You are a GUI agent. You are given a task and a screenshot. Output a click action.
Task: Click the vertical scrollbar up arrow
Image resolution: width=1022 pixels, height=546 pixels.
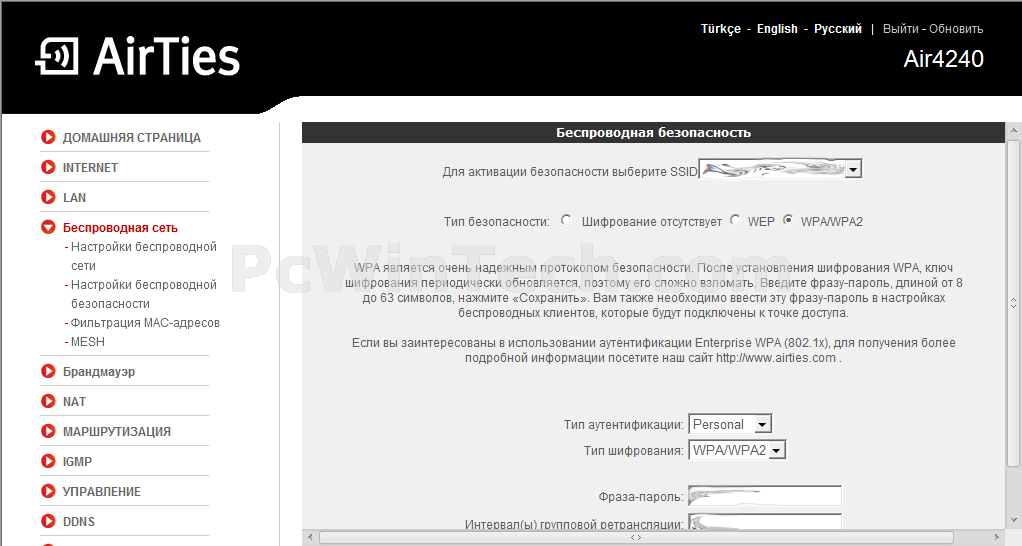coord(1013,130)
